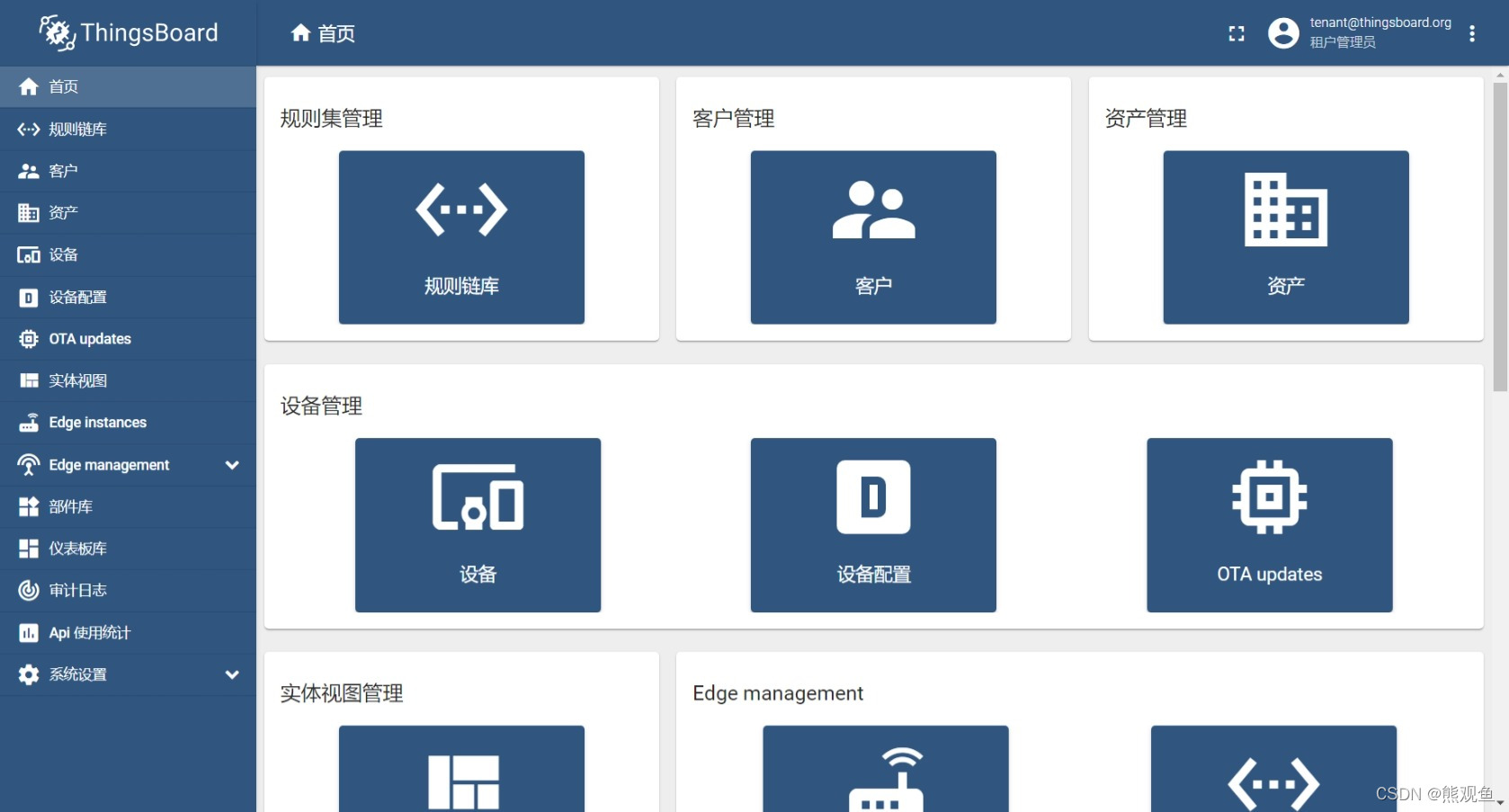1509x812 pixels.
Task: Click the 部件库 icon in the sidebar
Action: coord(28,506)
